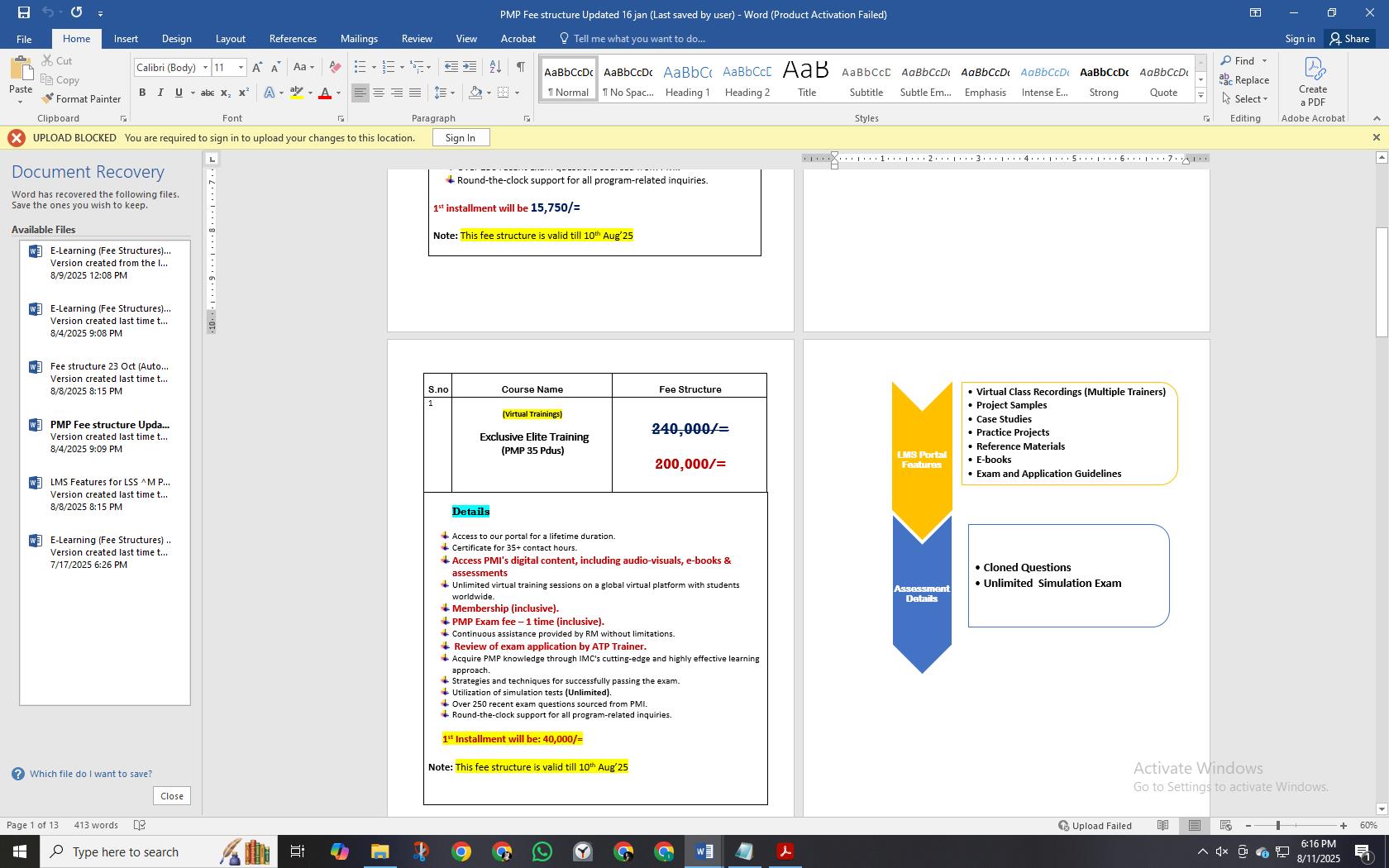The width and height of the screenshot is (1389, 868).
Task: Open the File menu
Action: pyautogui.click(x=24, y=39)
